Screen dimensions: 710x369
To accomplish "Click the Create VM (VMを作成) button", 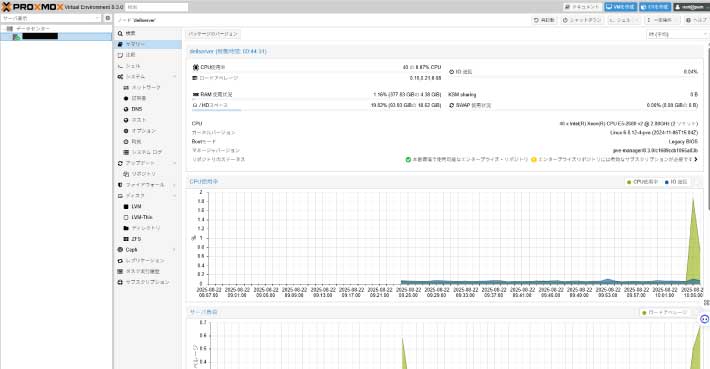I will pos(620,7).
